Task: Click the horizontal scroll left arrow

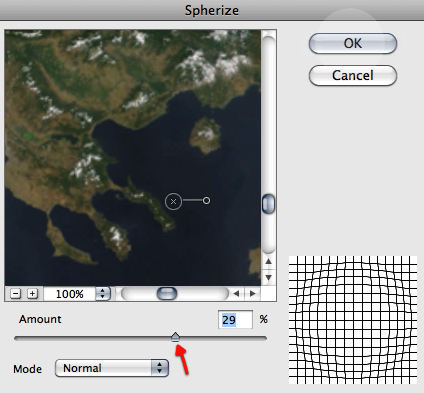Action: point(236,294)
